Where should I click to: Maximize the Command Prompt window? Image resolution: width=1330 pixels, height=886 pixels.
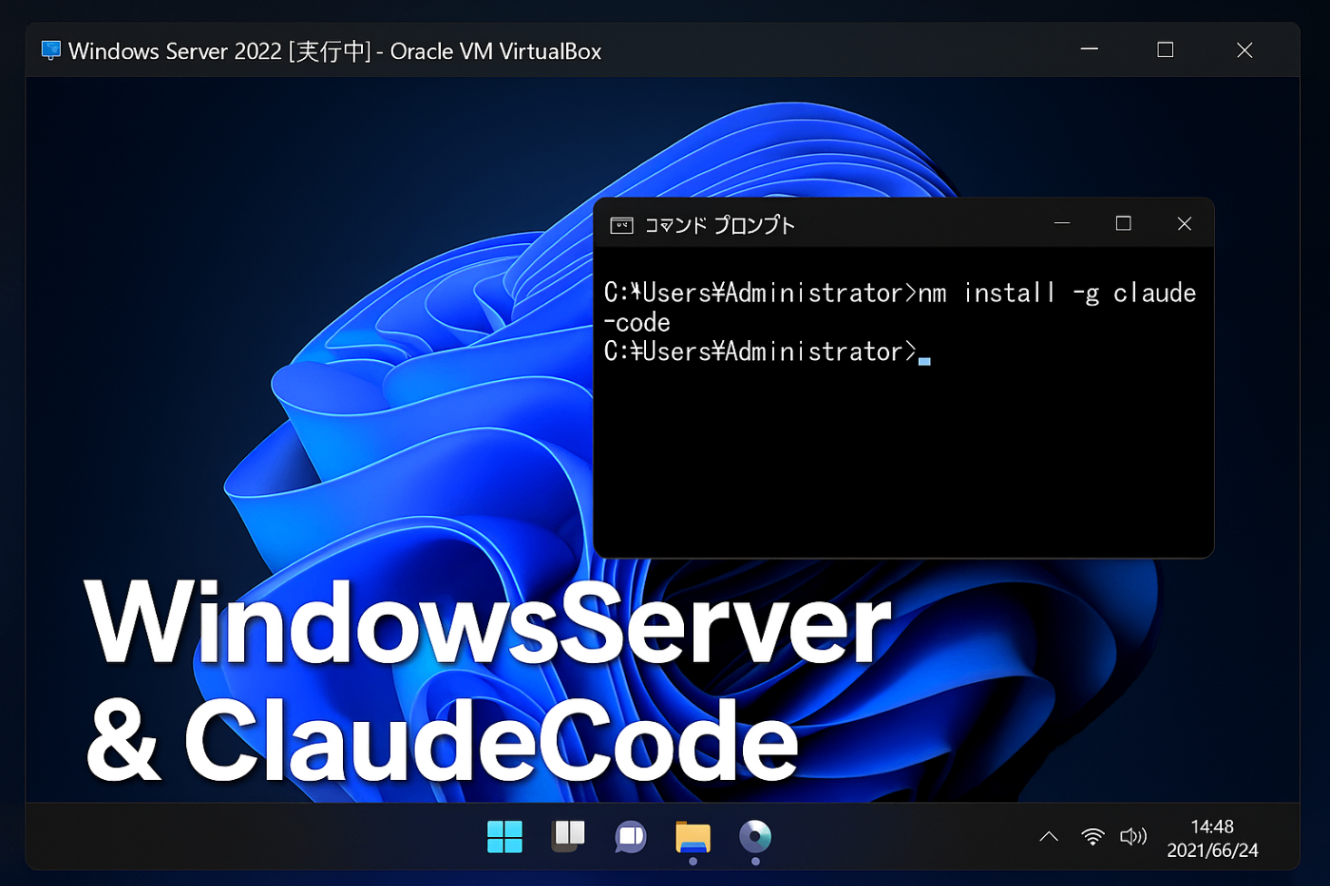pyautogui.click(x=1123, y=224)
